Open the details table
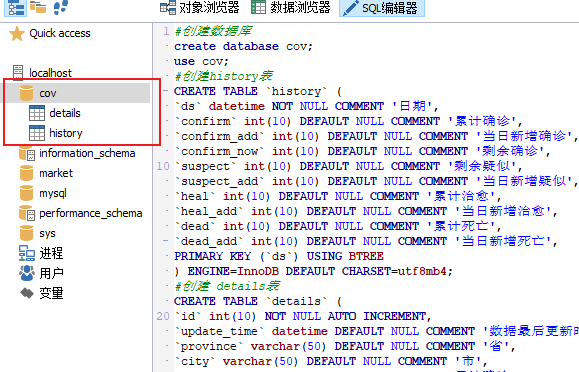The image size is (579, 372). (65, 113)
